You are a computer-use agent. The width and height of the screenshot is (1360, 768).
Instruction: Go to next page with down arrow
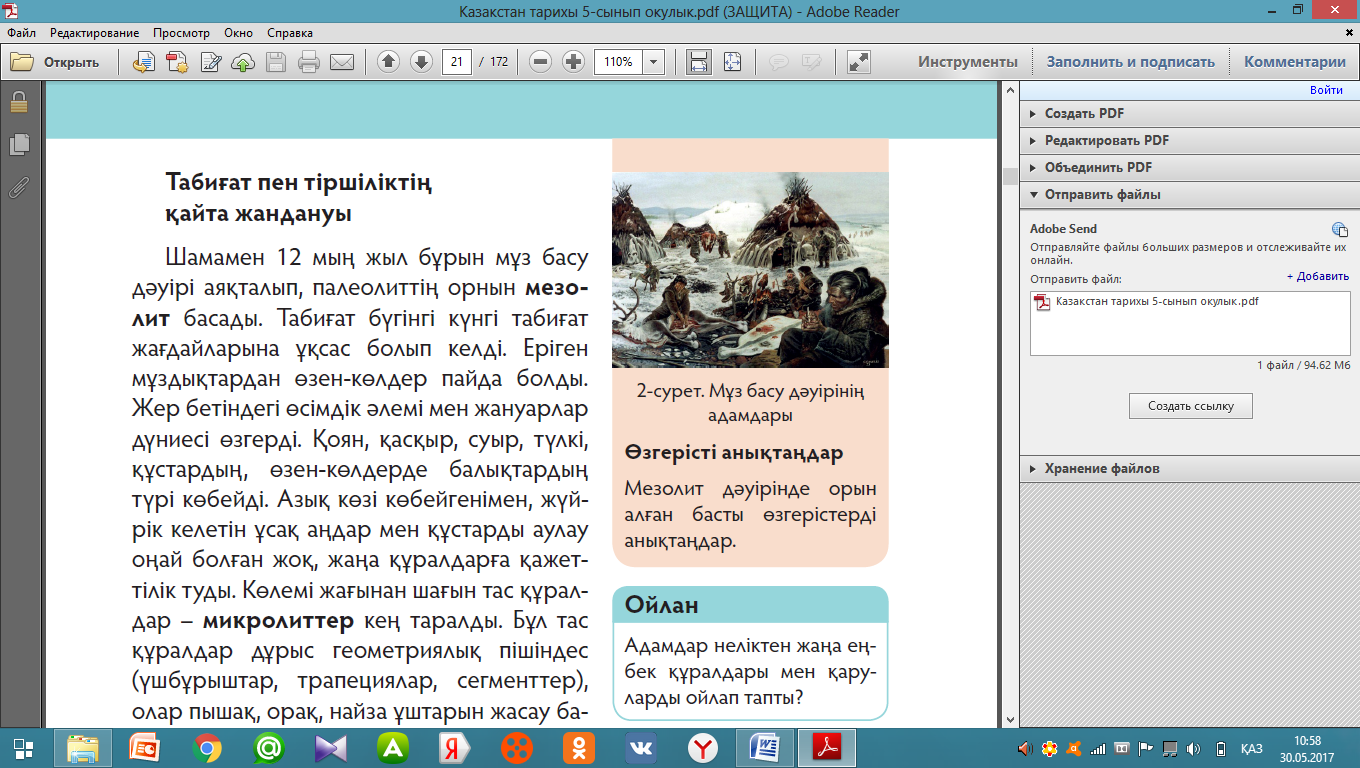tap(421, 62)
